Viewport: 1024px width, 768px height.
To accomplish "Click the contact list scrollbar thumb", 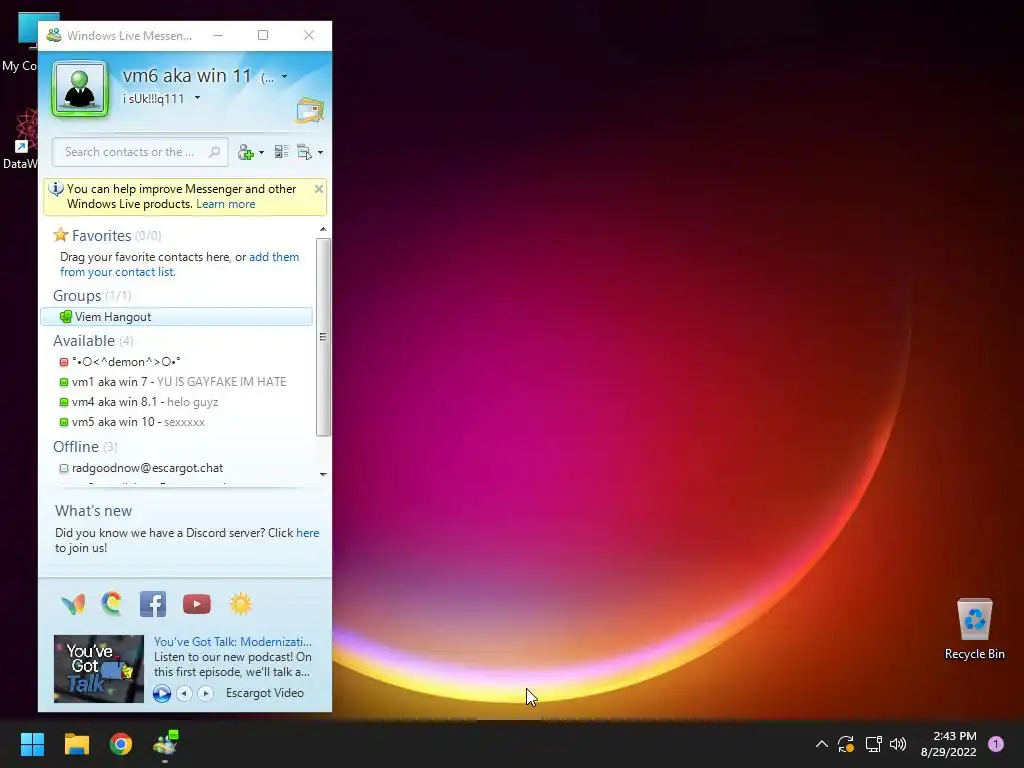I will [x=323, y=337].
